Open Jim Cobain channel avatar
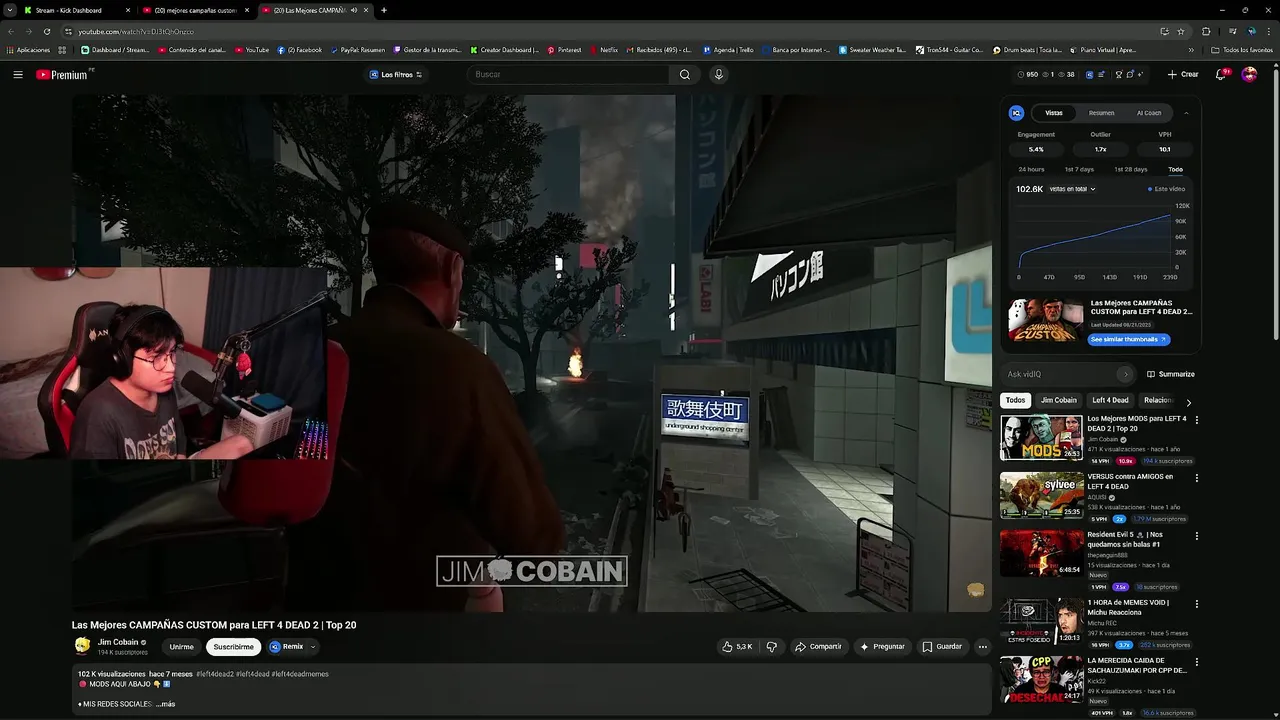The image size is (1280, 720). coord(82,646)
